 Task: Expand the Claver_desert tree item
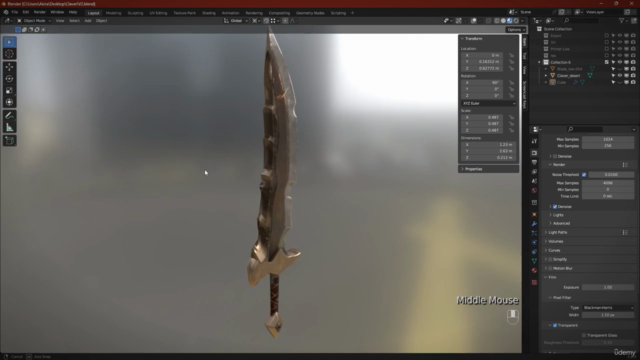[x=546, y=76]
